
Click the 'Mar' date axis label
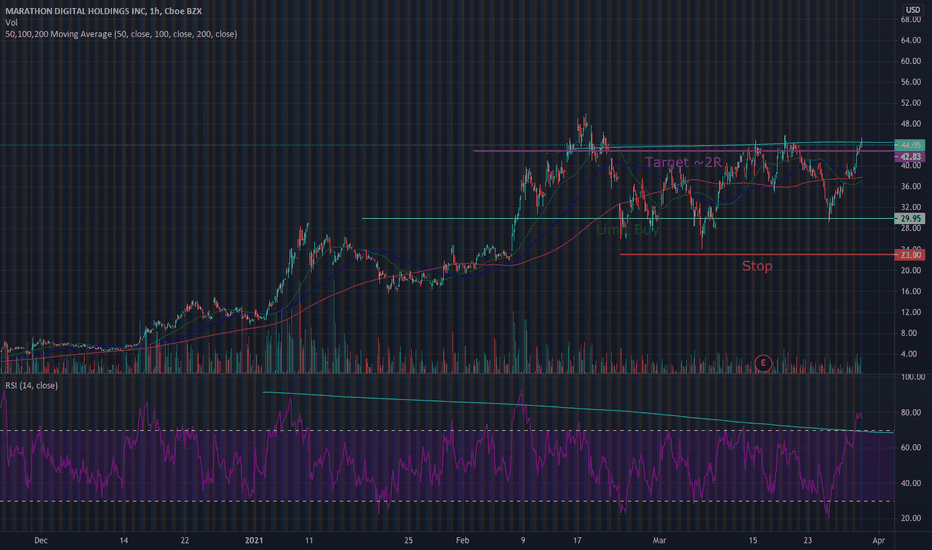pyautogui.click(x=659, y=540)
